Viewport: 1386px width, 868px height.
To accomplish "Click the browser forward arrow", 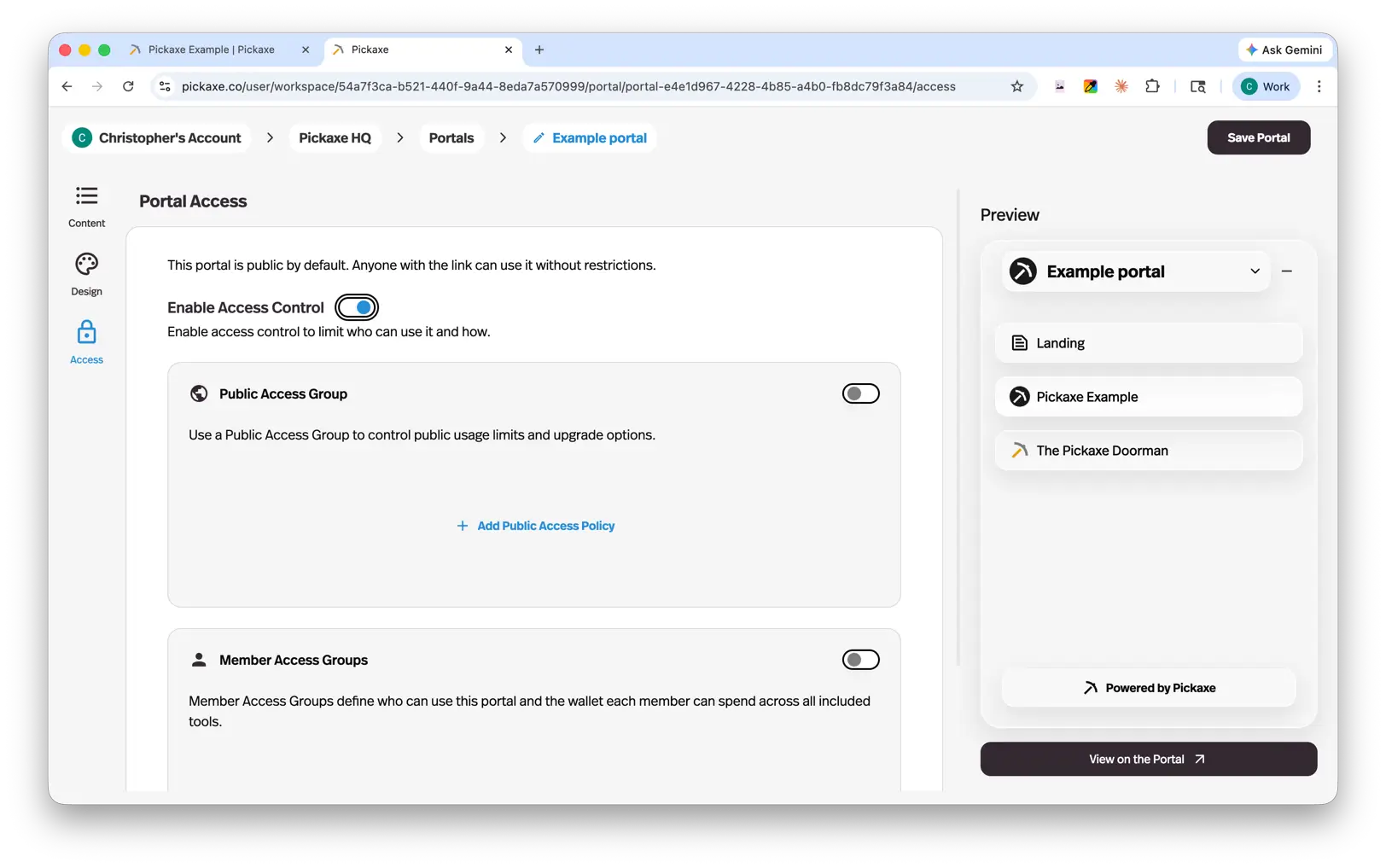I will click(97, 86).
